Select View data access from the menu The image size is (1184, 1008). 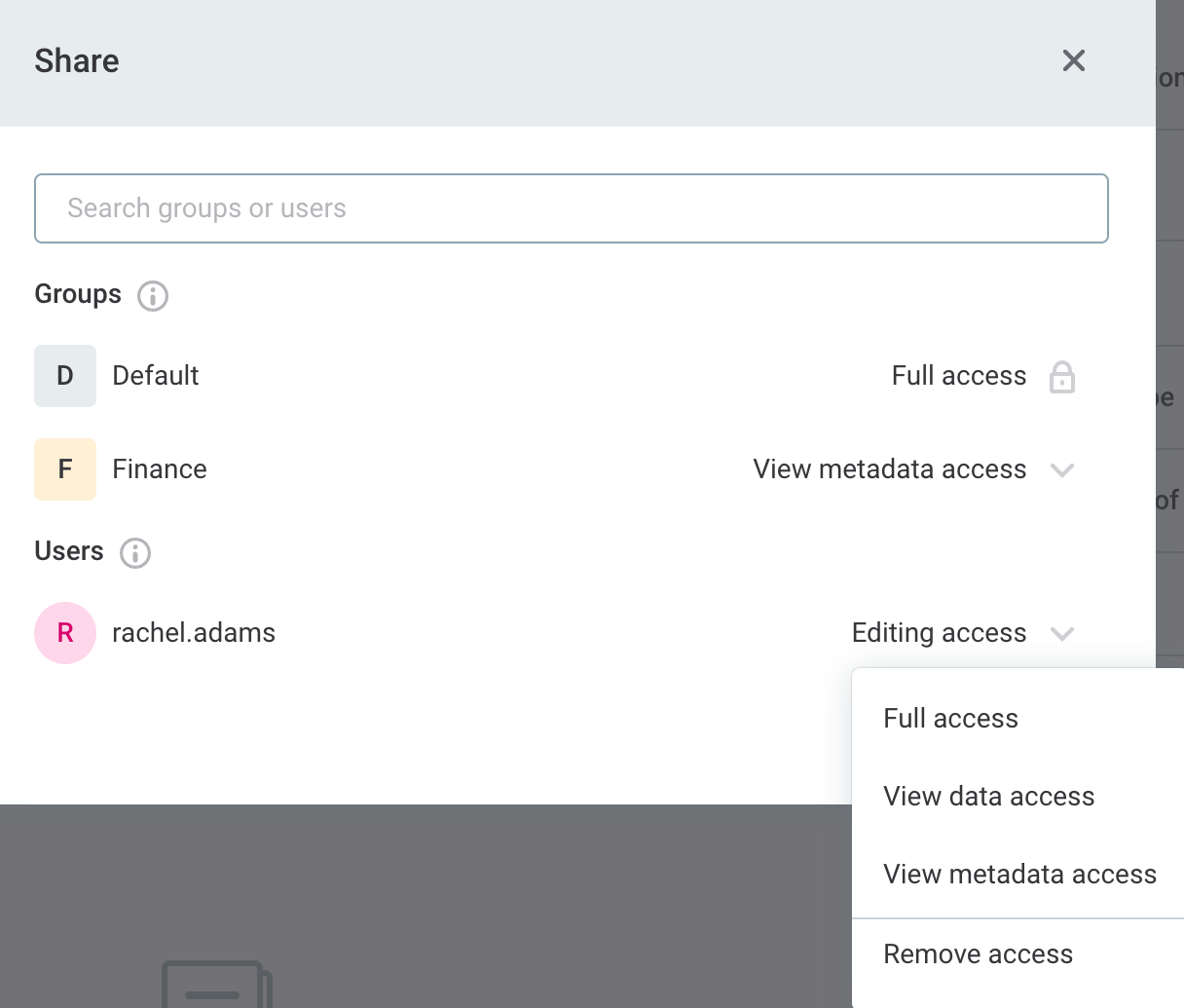[989, 796]
